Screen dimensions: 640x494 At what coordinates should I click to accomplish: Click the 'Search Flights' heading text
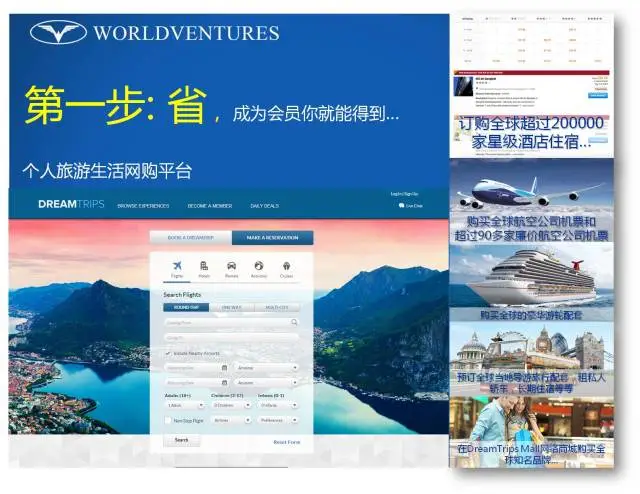[x=182, y=295]
